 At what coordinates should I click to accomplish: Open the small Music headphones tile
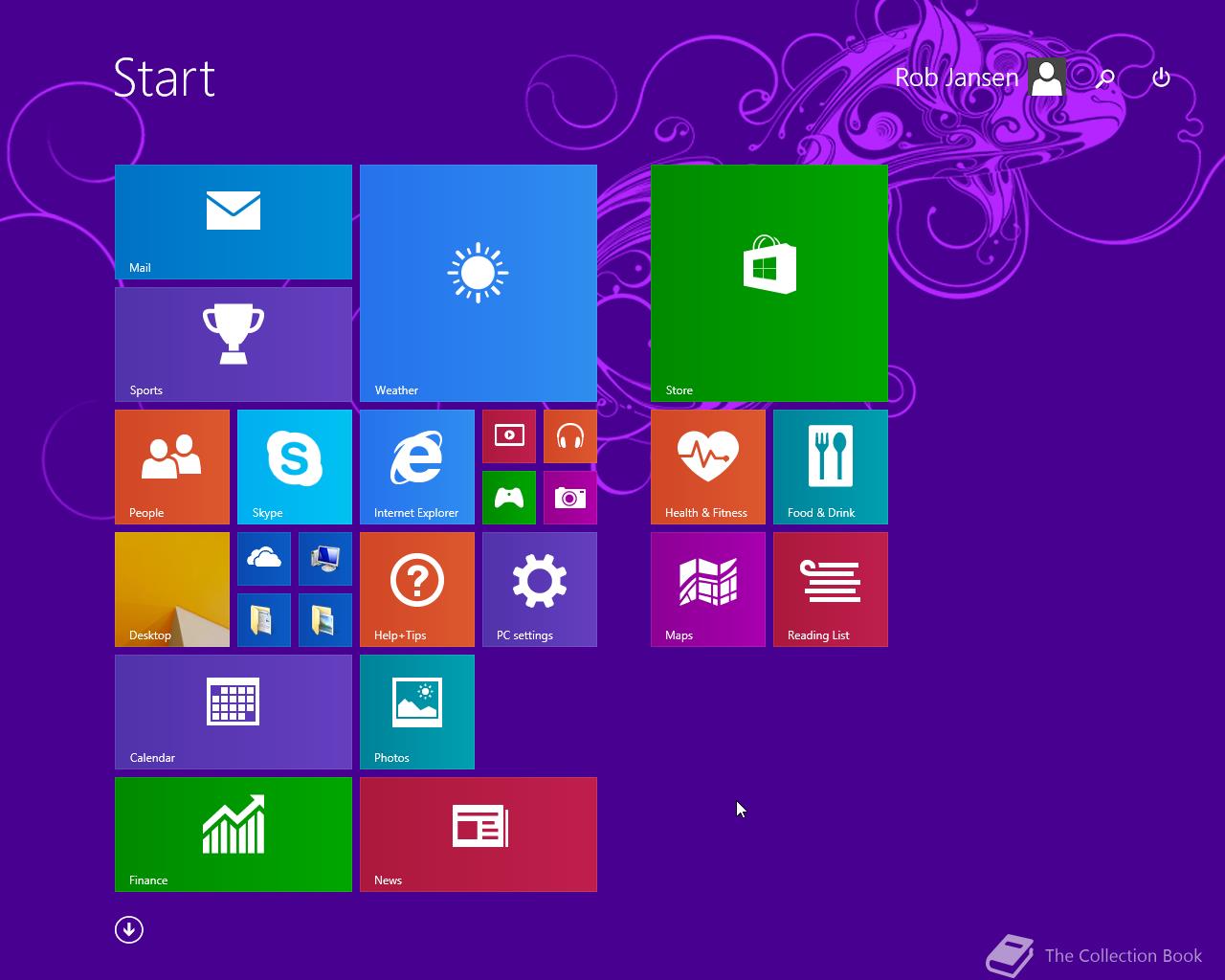tap(570, 436)
